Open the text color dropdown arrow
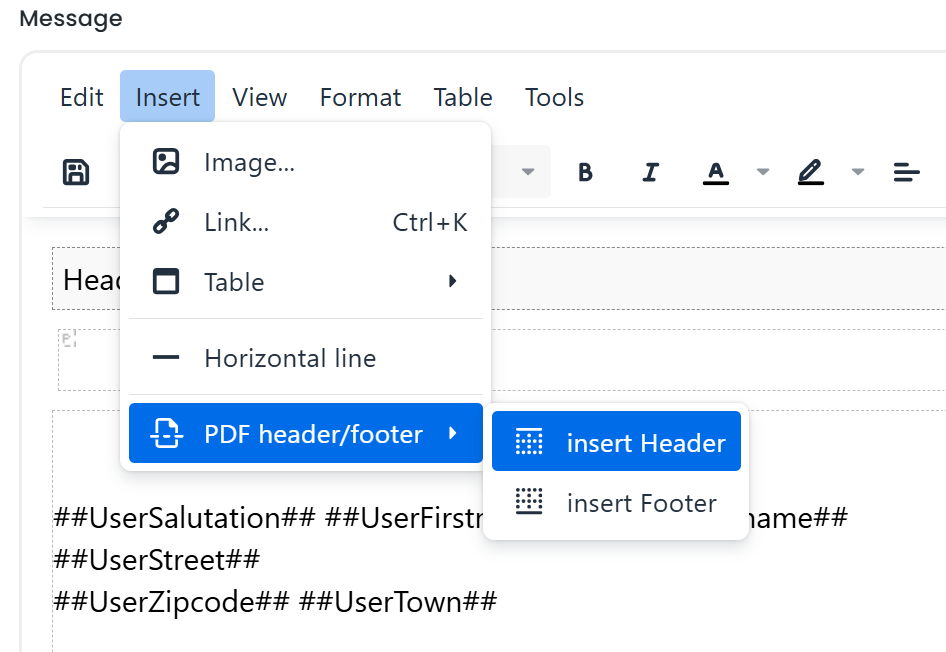The height and width of the screenshot is (652, 946). (762, 171)
